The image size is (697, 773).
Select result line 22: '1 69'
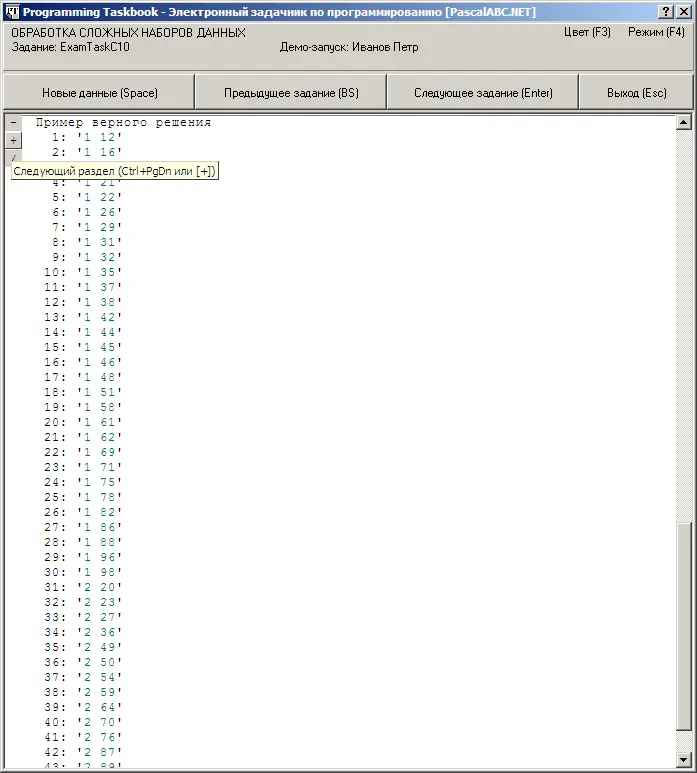(x=82, y=452)
